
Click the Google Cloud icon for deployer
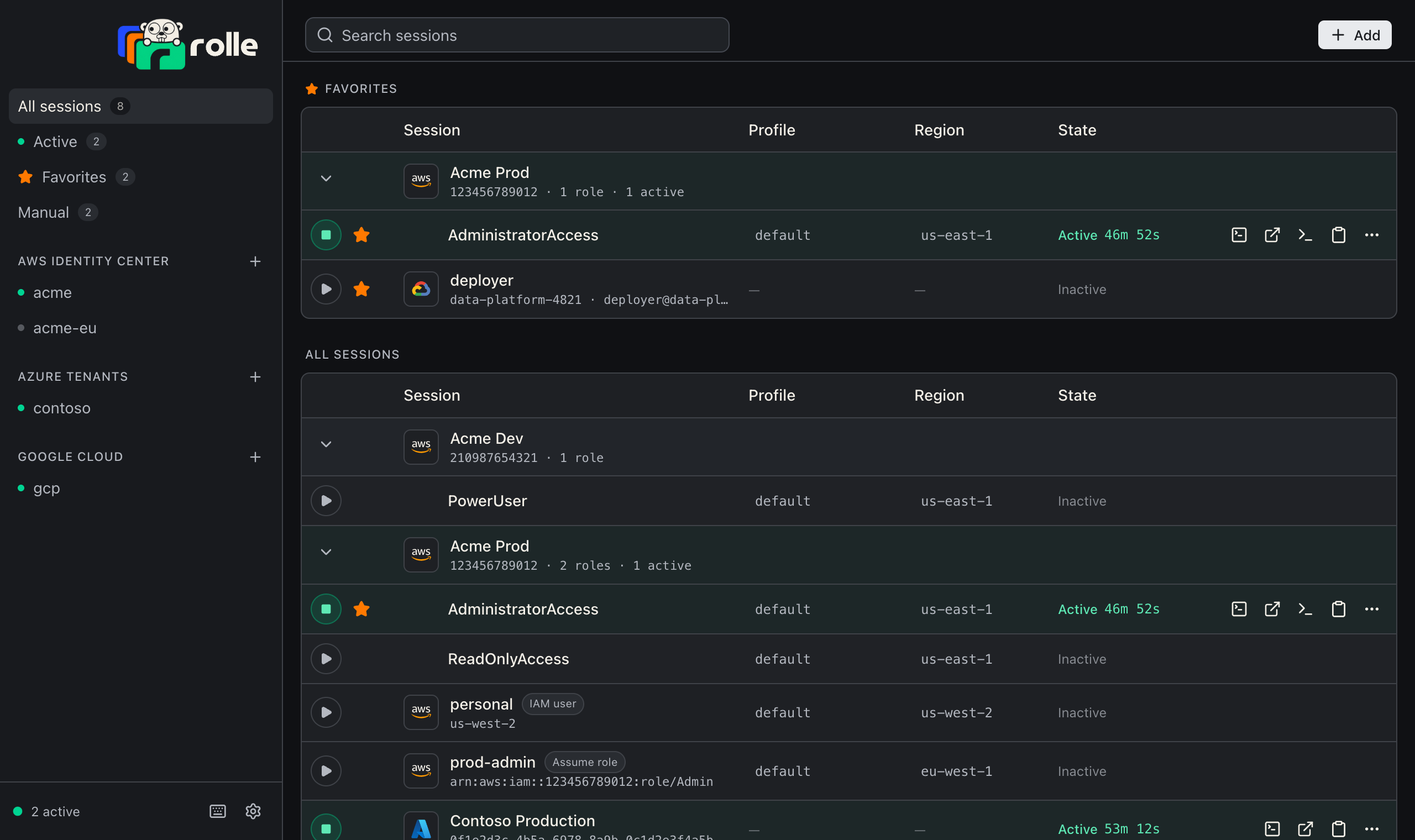pos(421,289)
